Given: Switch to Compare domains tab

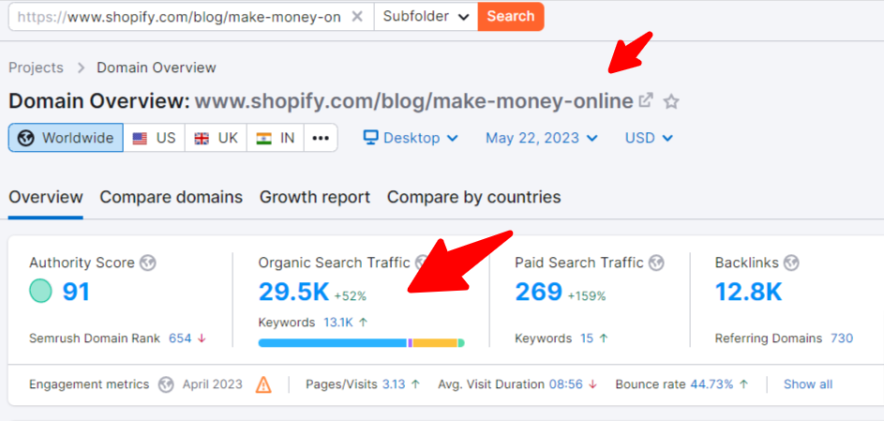Looking at the screenshot, I should pos(171,197).
